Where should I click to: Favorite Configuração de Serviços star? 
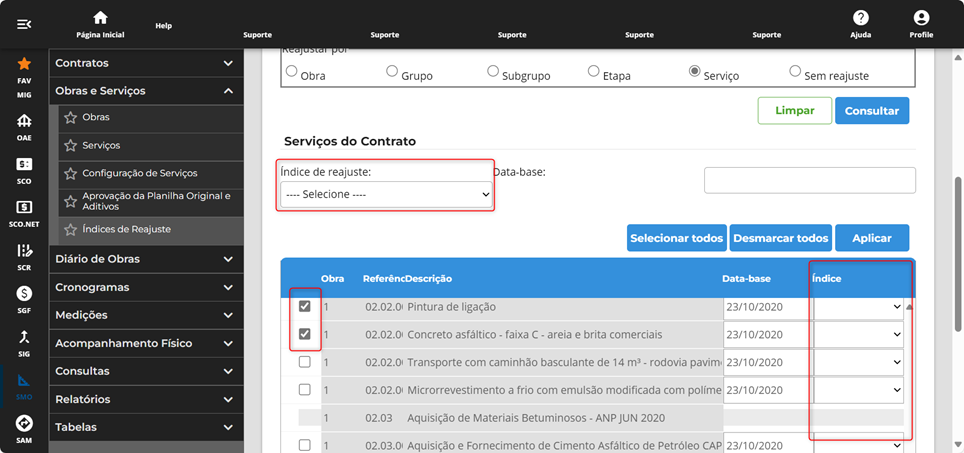click(x=71, y=174)
